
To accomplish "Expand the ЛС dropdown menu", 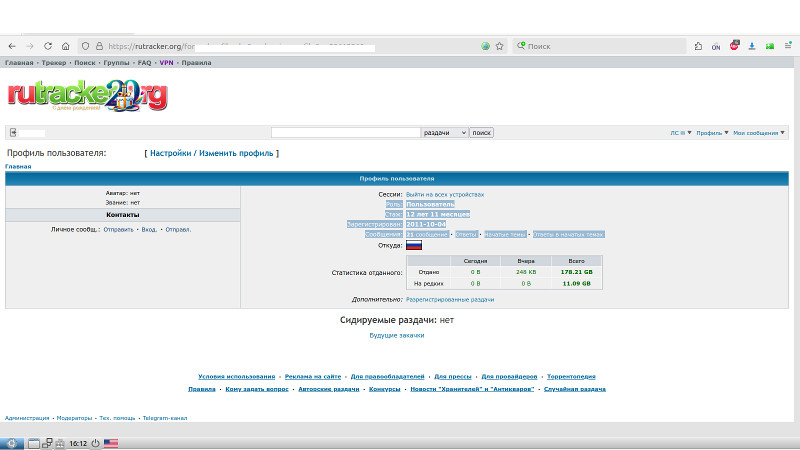I will click(681, 133).
